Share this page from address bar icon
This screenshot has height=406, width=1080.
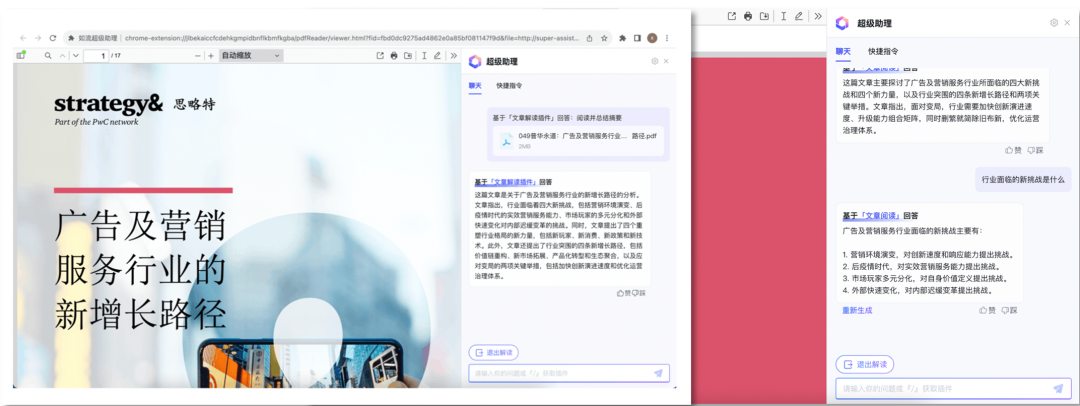pos(590,38)
